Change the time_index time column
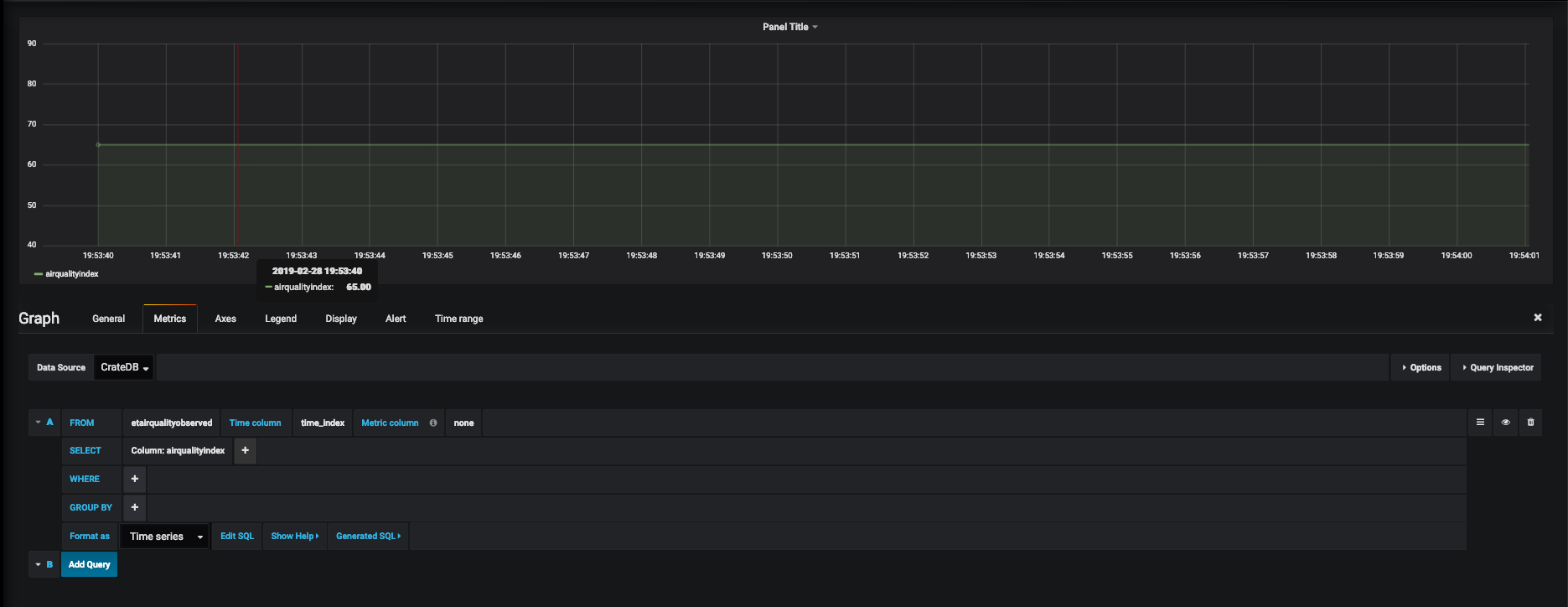This screenshot has height=607, width=1568. [x=323, y=423]
